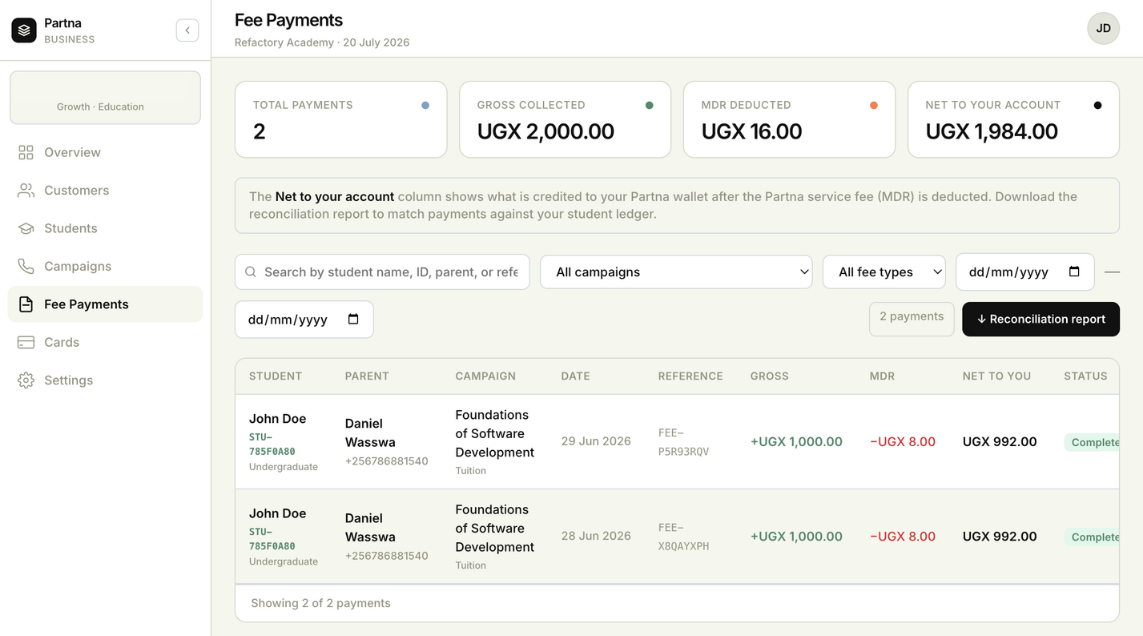Click the MDR column header
1143x636 pixels.
882,376
